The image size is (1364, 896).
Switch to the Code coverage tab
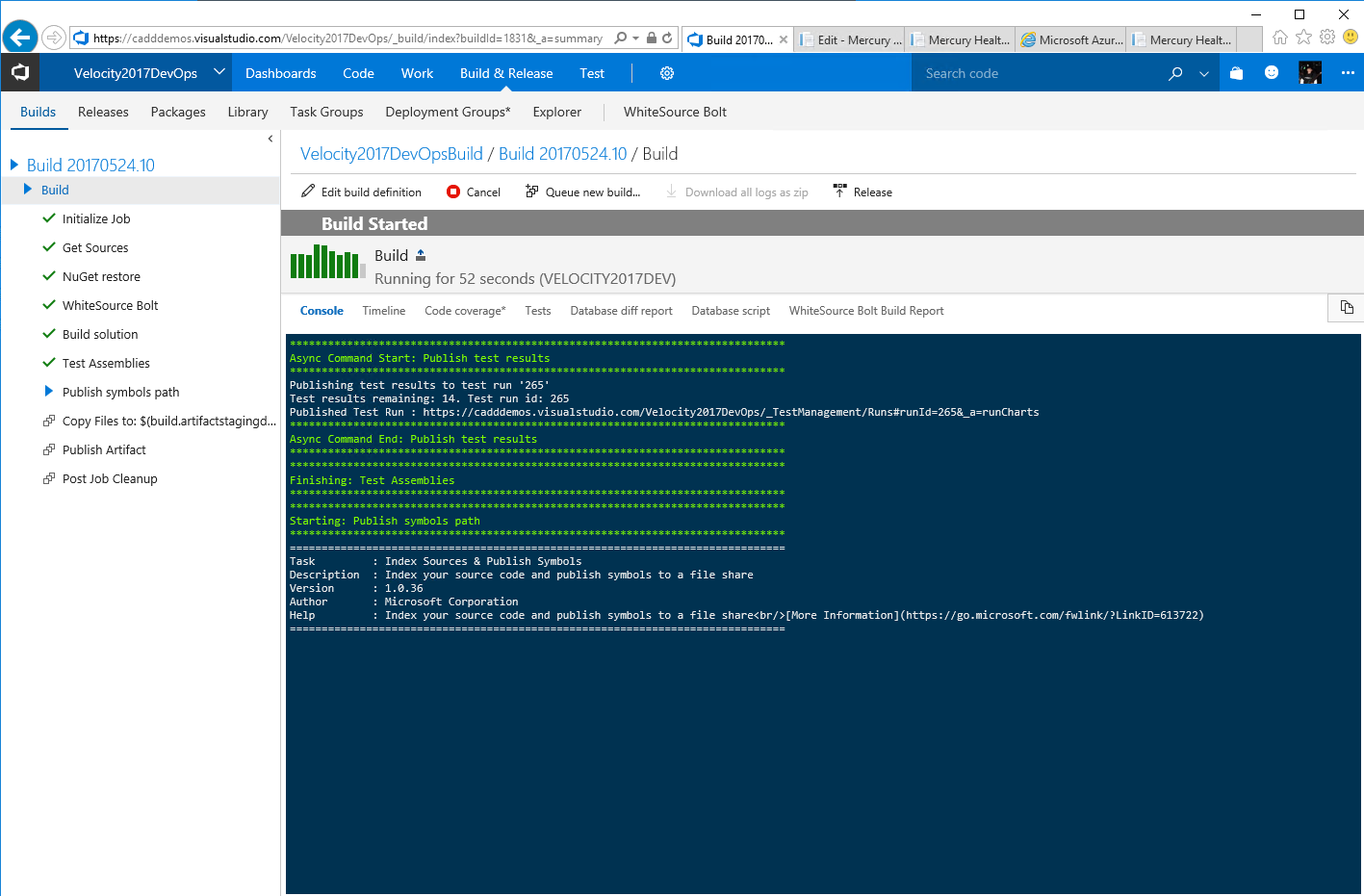click(465, 311)
